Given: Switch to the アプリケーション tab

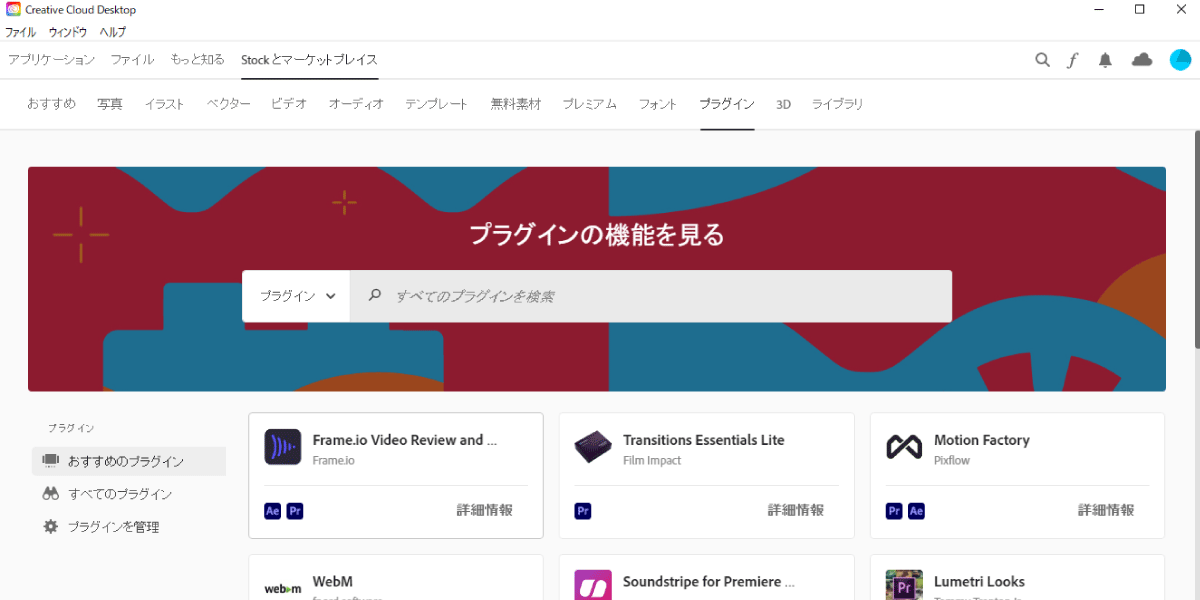Looking at the screenshot, I should pyautogui.click(x=52, y=60).
